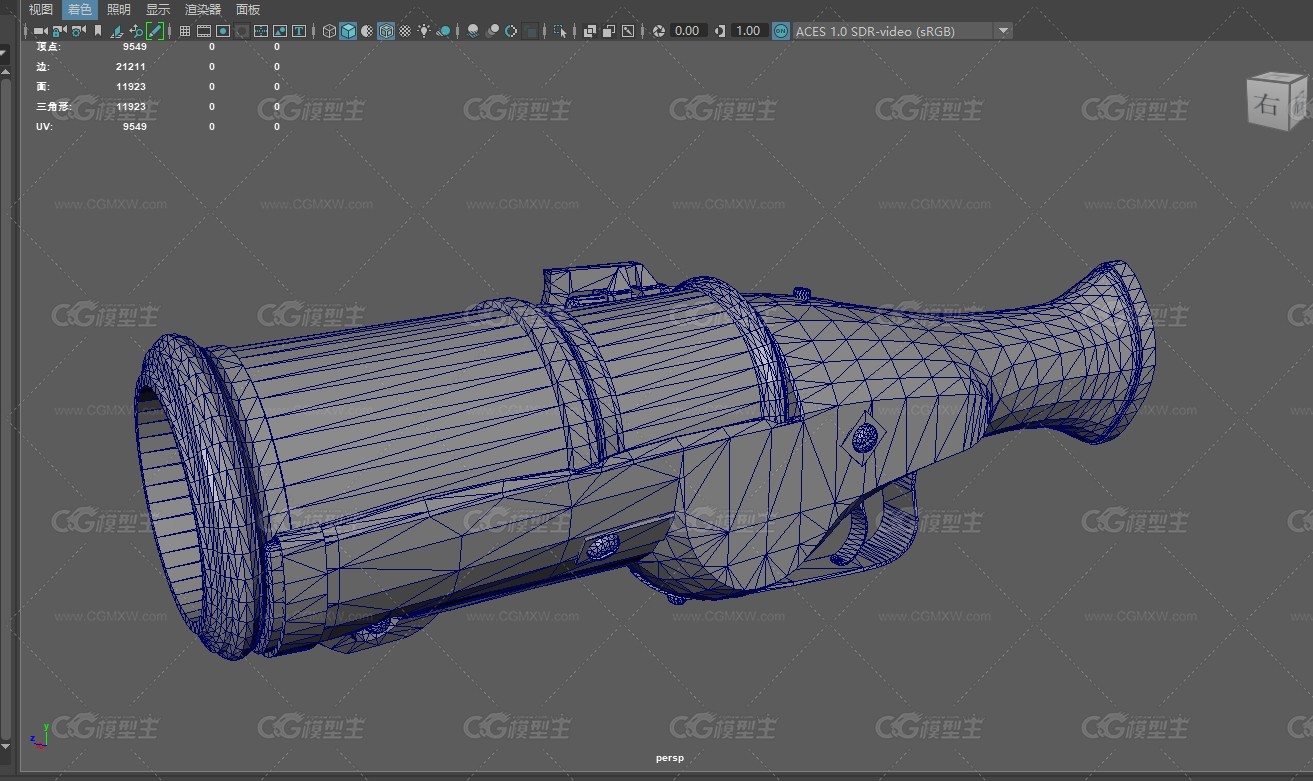Open the 渲染器 (Renderer) menu
The height and width of the screenshot is (781, 1313).
(x=203, y=9)
